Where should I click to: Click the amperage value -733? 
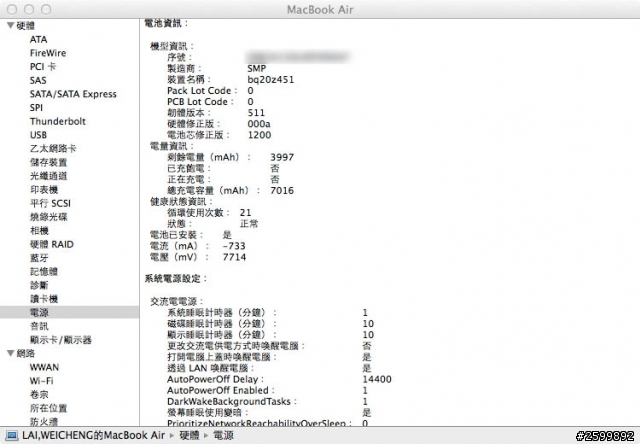click(x=234, y=246)
